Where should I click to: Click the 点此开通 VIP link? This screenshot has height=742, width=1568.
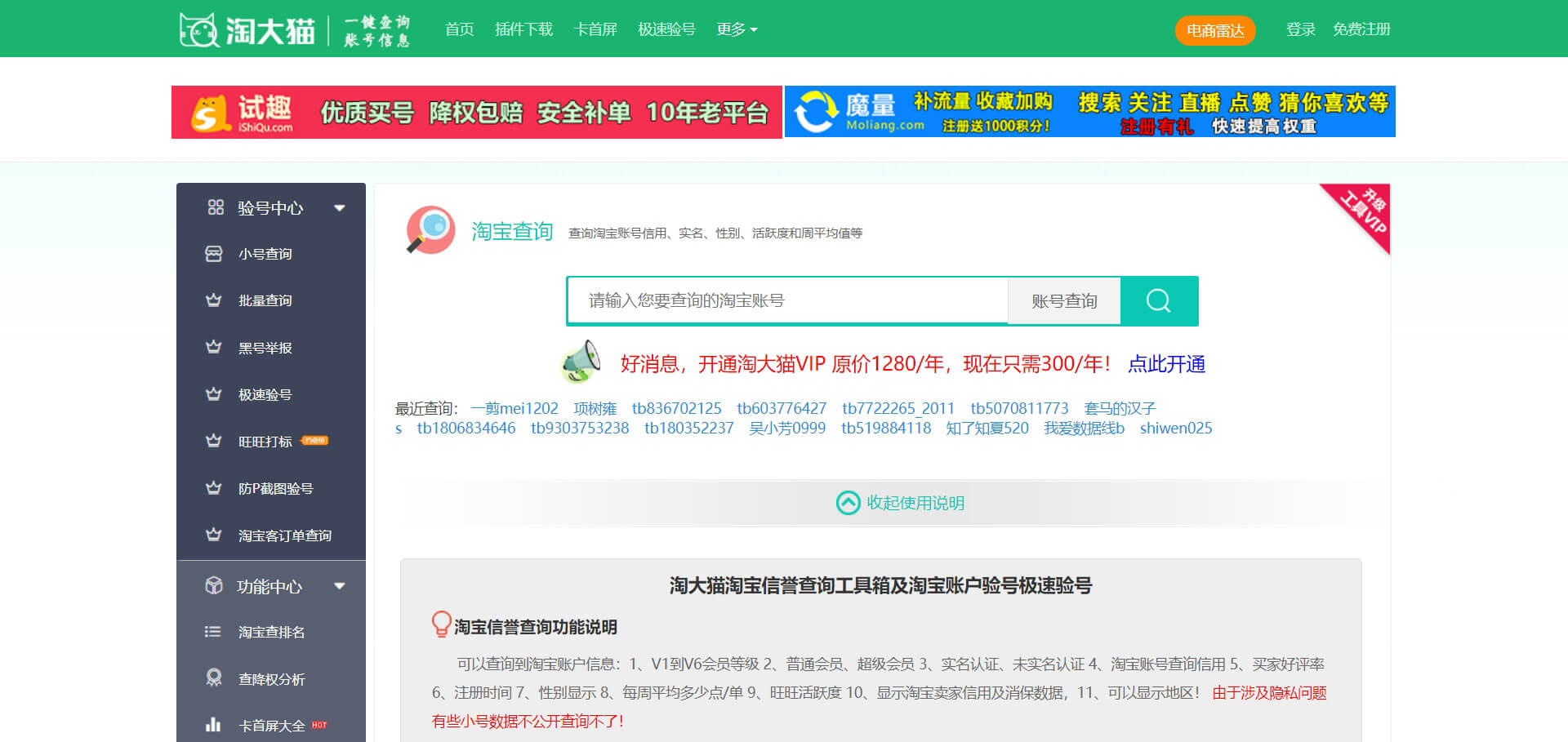[1166, 364]
